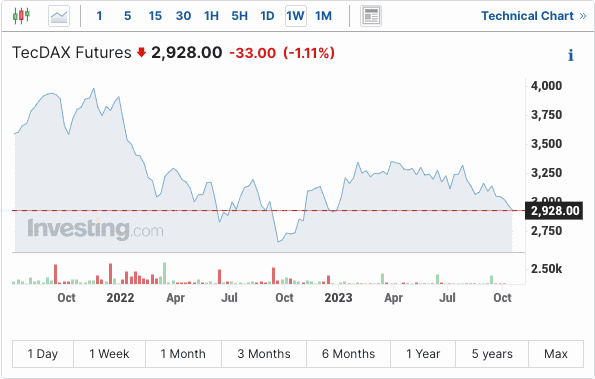
Task: Click the 3,250 axis label
Action: (546, 173)
